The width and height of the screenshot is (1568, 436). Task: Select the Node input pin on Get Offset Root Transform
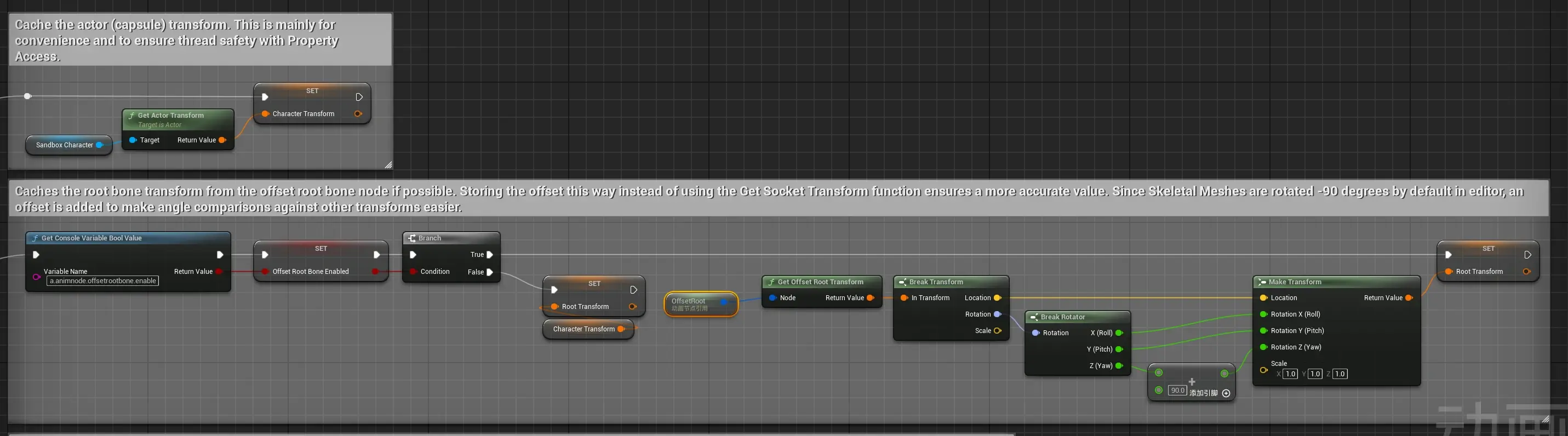(772, 298)
